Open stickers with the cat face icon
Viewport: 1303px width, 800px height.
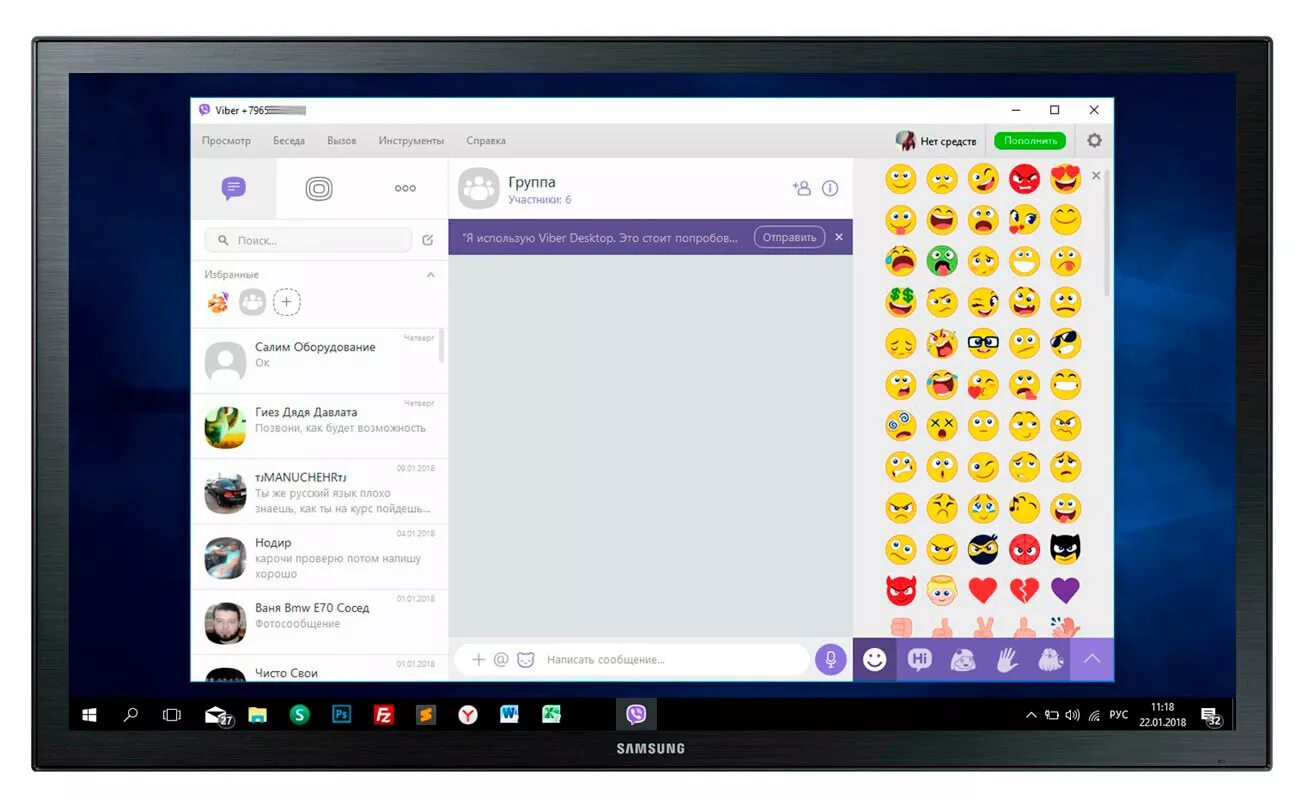[525, 659]
